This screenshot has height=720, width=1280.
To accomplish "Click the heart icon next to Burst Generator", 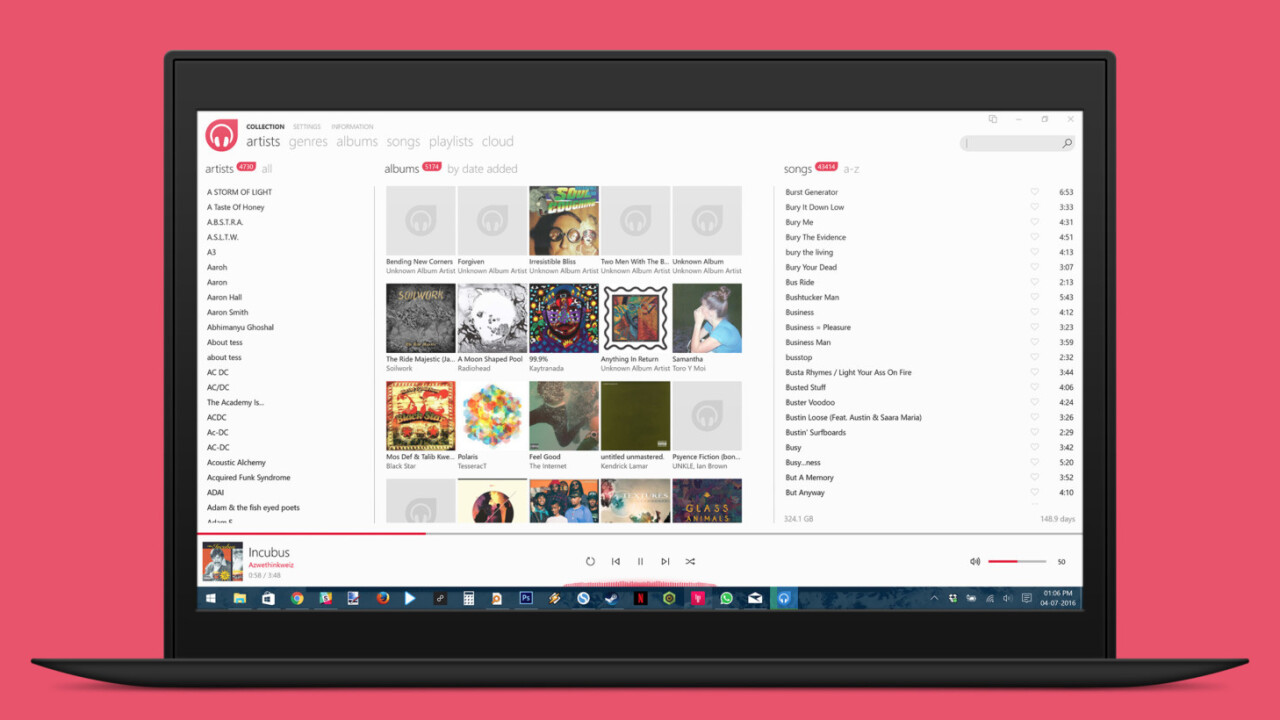I will (1034, 192).
